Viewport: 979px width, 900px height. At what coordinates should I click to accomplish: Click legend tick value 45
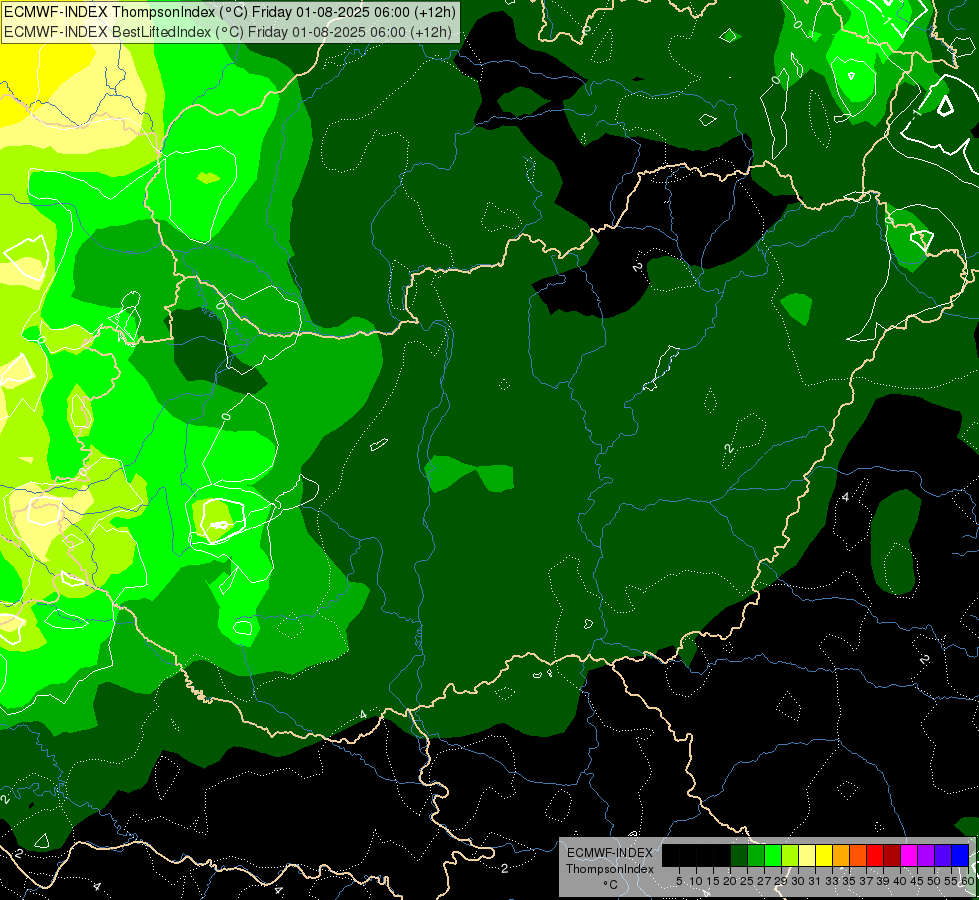pos(917,881)
